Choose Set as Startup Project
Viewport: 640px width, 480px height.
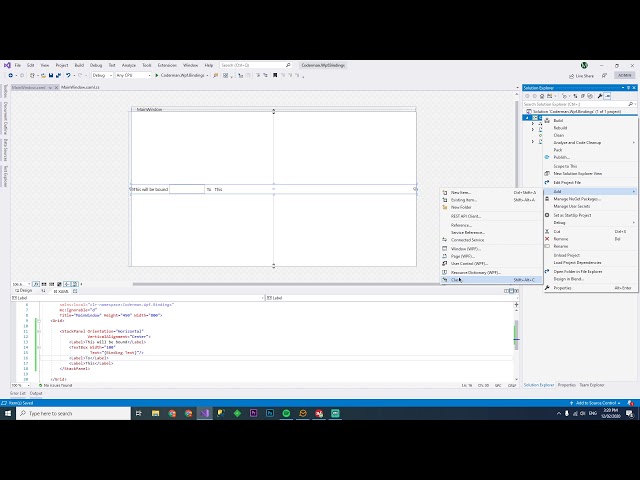coord(590,215)
